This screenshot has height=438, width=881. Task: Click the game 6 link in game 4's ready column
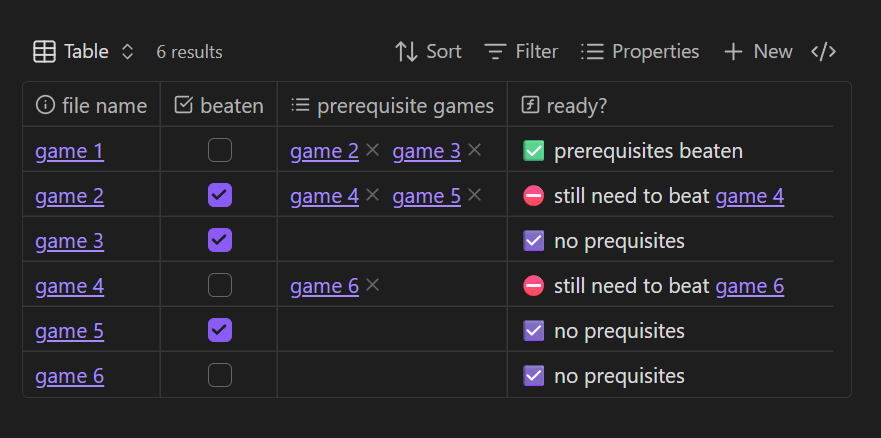749,286
